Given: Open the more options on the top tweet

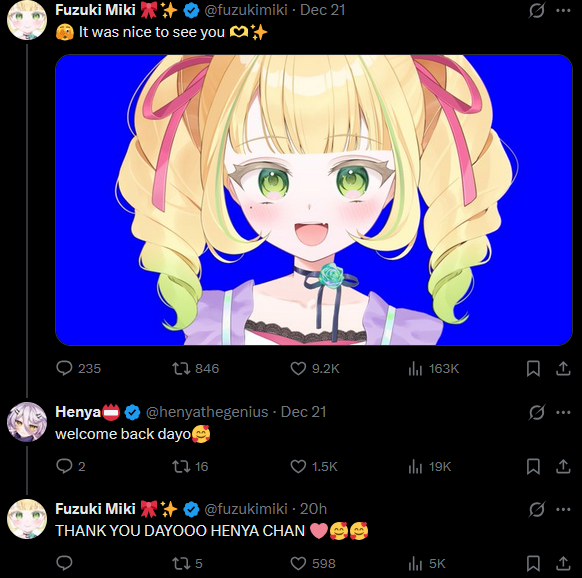Looking at the screenshot, I should [563, 10].
